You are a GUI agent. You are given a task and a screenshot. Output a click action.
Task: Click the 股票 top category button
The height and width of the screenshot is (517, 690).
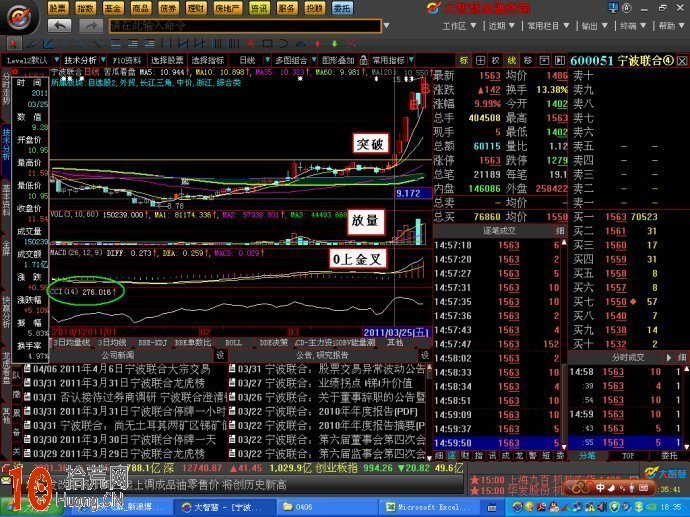click(x=58, y=8)
